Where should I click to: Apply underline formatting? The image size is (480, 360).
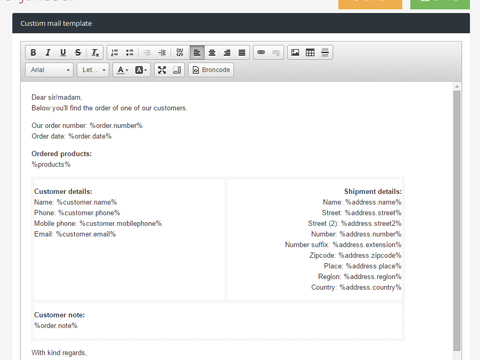pos(63,53)
